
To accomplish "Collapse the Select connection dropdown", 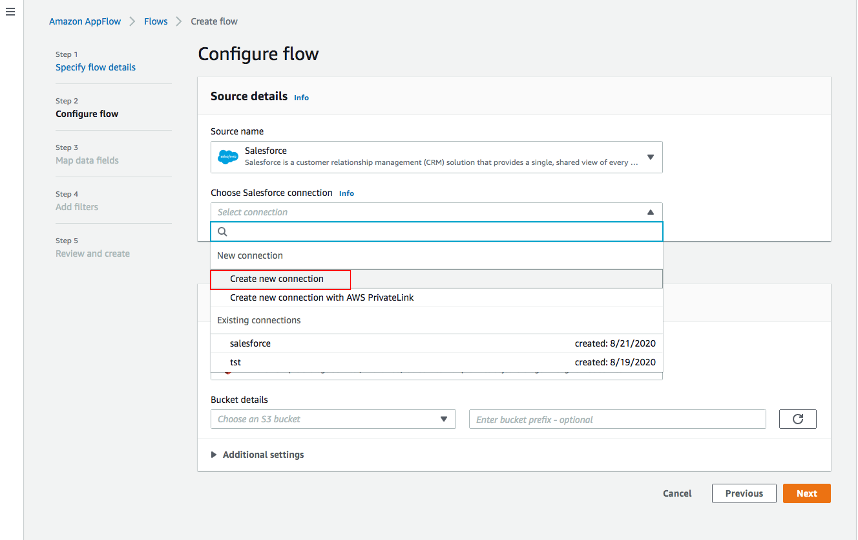I will 650,212.
